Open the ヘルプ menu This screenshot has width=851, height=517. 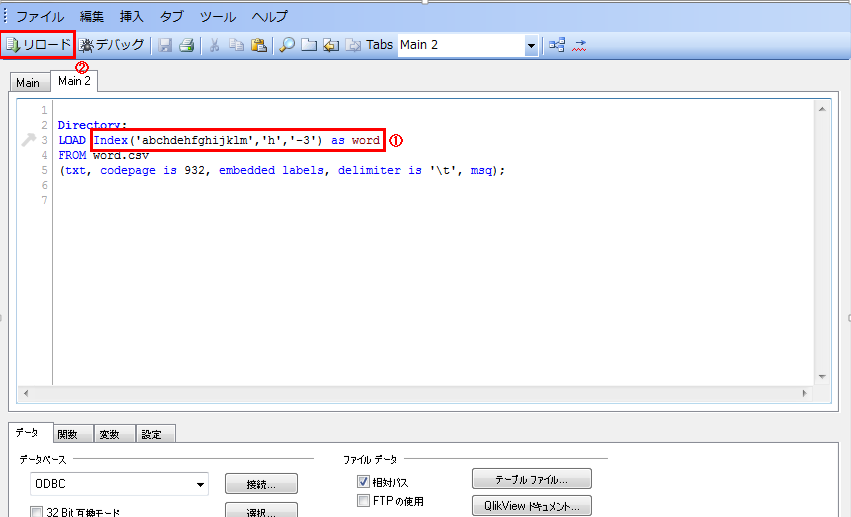pos(269,17)
